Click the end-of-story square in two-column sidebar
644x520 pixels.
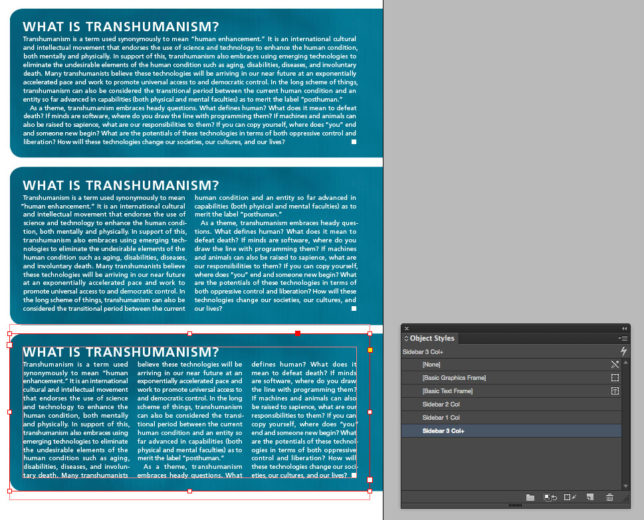[354, 308]
